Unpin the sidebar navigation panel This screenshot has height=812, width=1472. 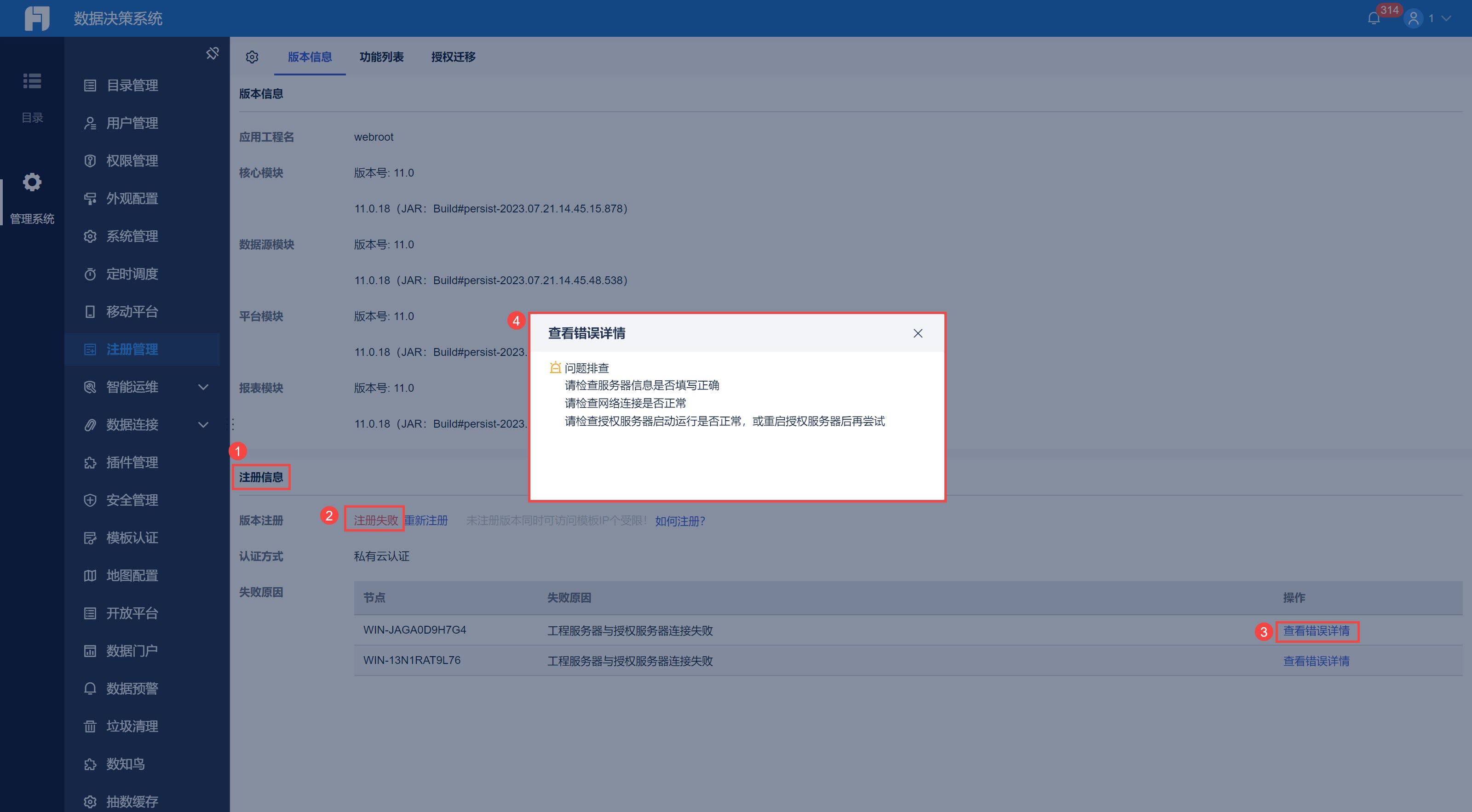213,53
